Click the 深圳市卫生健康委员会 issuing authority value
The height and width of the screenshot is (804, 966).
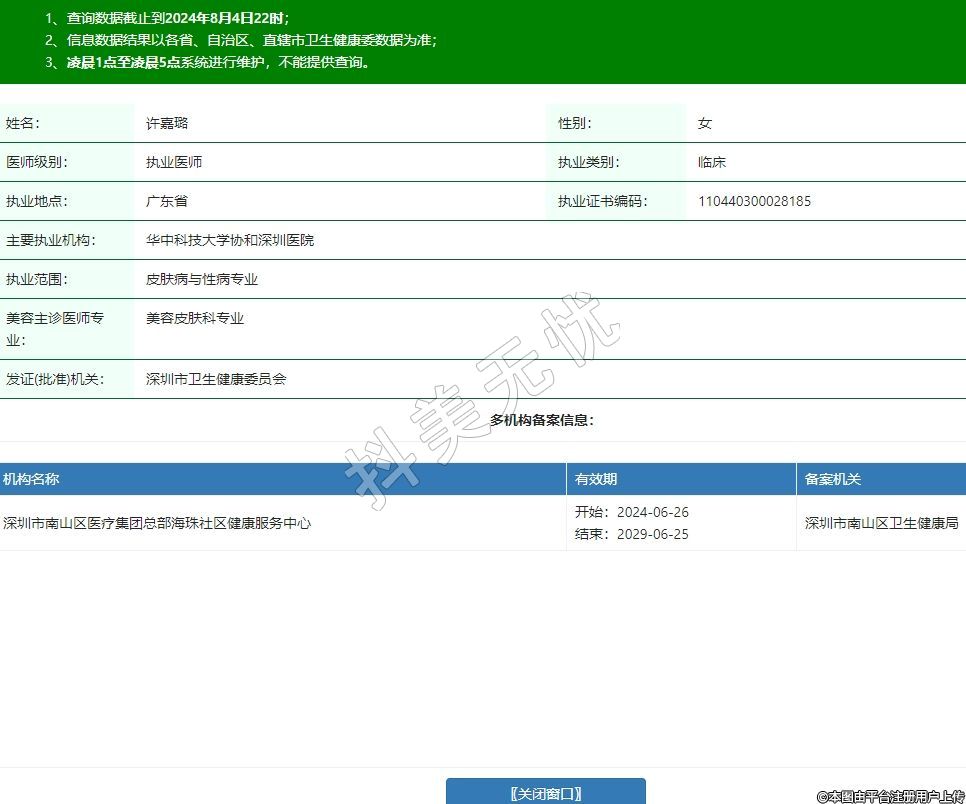click(216, 379)
